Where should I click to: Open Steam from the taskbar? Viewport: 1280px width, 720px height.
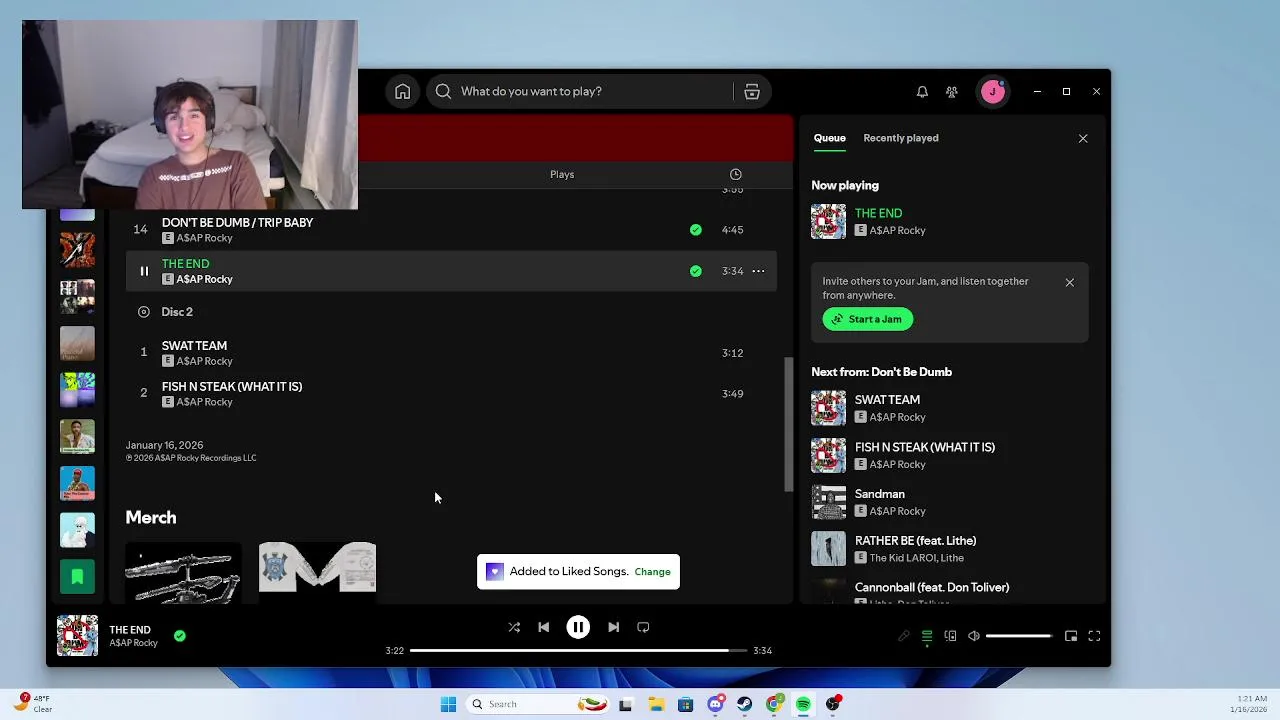[744, 704]
